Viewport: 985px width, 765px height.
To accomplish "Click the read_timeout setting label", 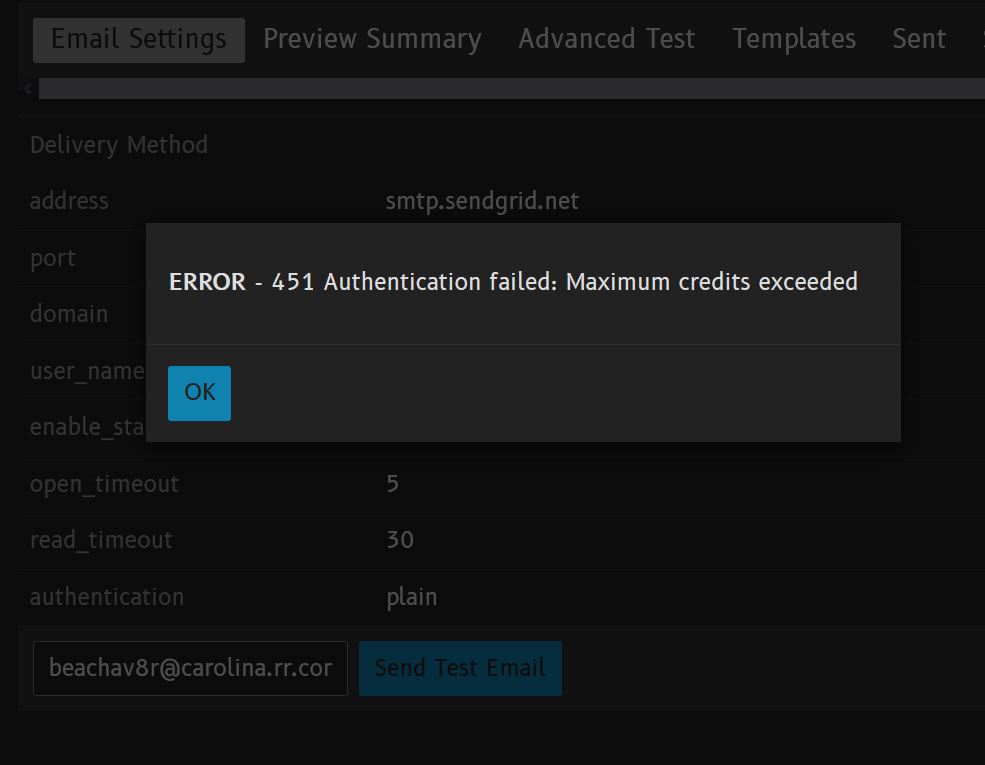I will 101,540.
